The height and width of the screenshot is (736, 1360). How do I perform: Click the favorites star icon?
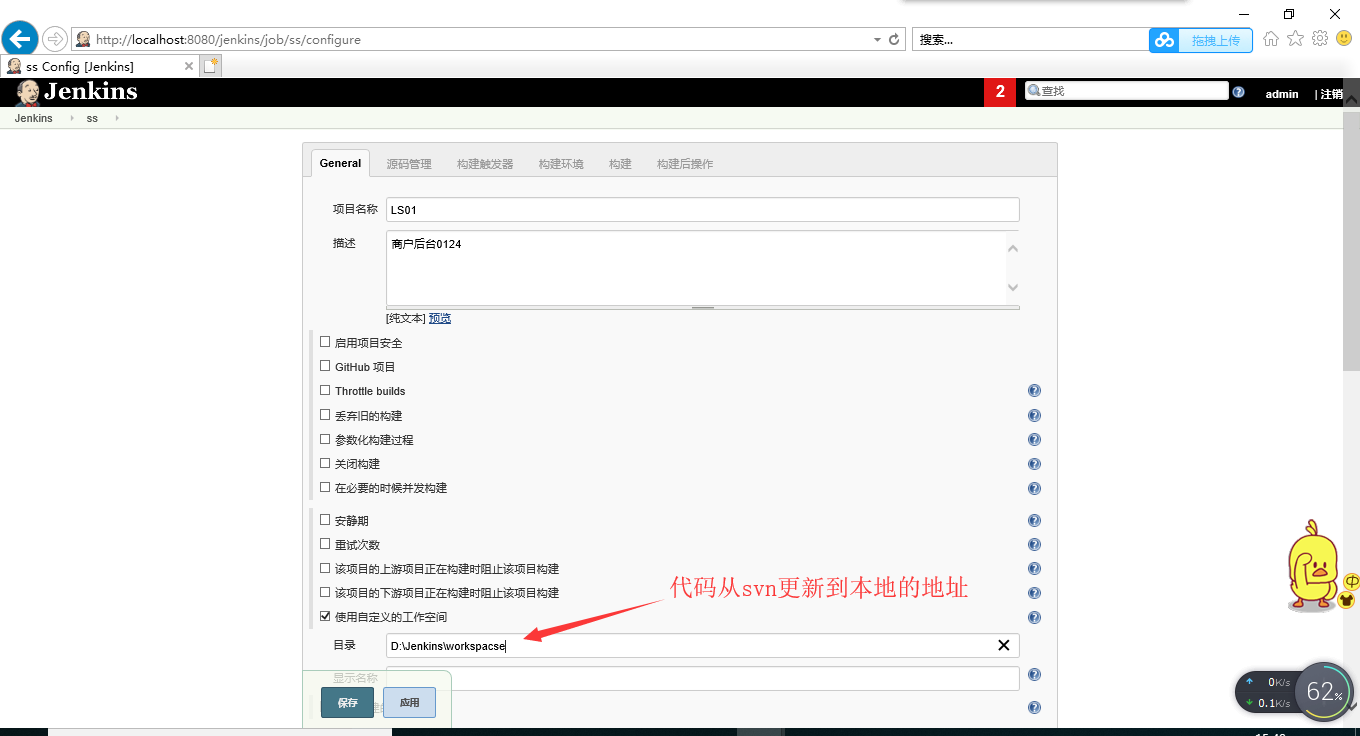(1295, 39)
